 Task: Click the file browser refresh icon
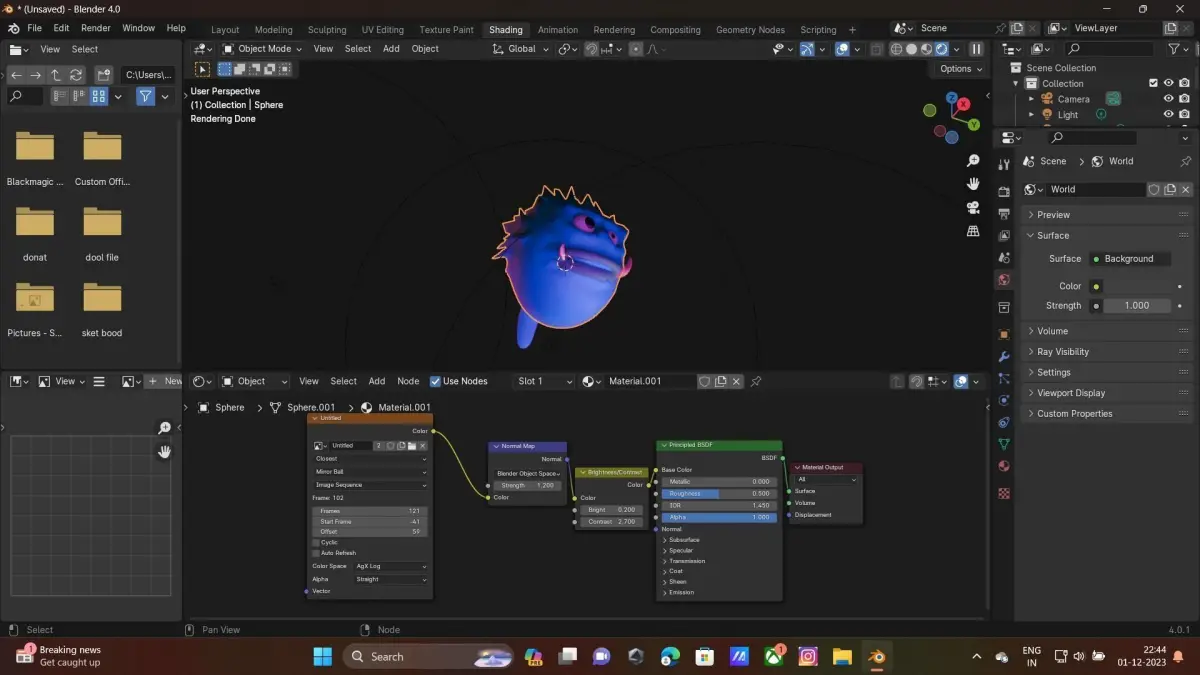coord(76,75)
